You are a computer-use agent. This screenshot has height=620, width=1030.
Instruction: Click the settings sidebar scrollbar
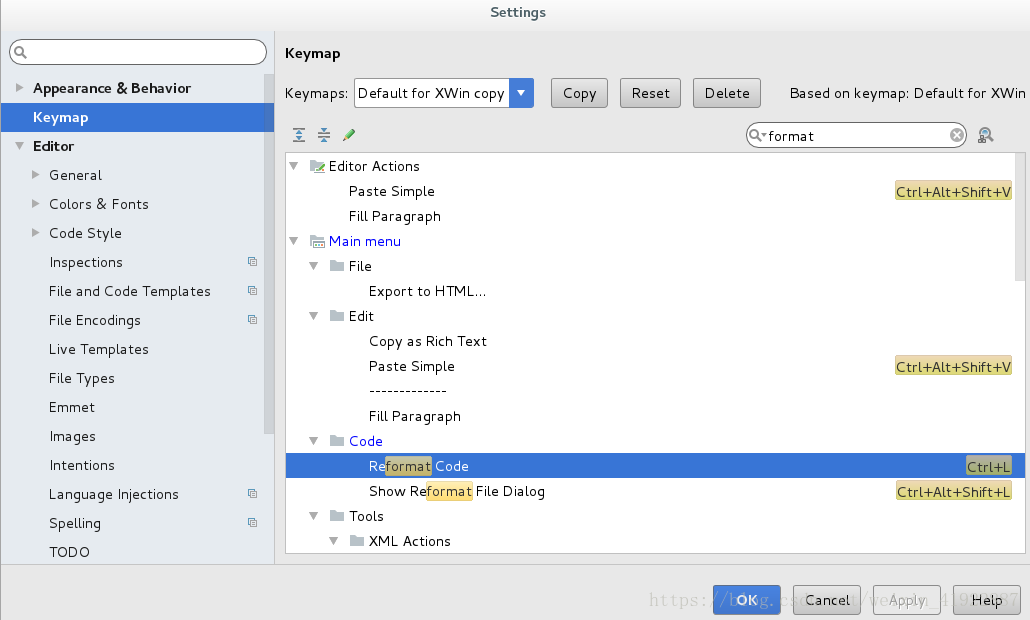coord(269,254)
